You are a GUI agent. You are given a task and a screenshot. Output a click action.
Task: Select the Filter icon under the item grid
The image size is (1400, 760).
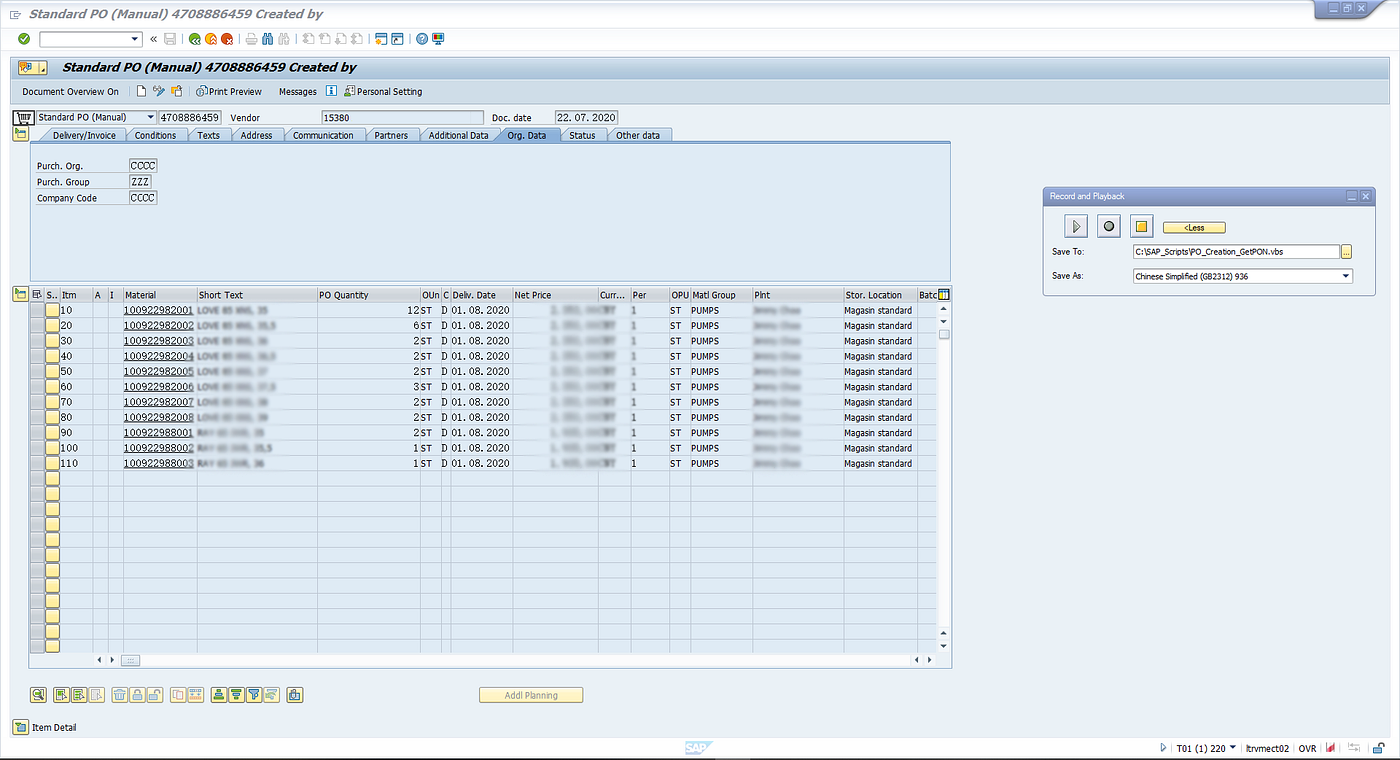(254, 695)
